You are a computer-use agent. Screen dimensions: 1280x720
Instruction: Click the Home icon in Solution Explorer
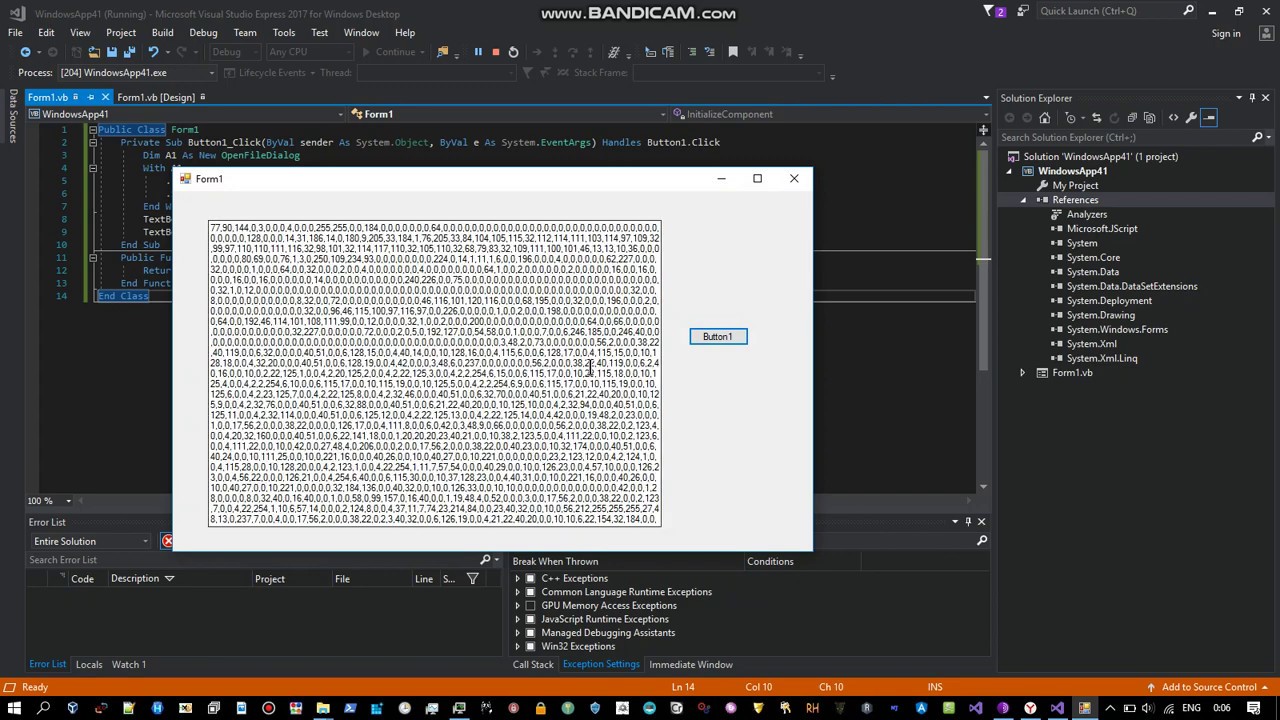[x=1045, y=118]
